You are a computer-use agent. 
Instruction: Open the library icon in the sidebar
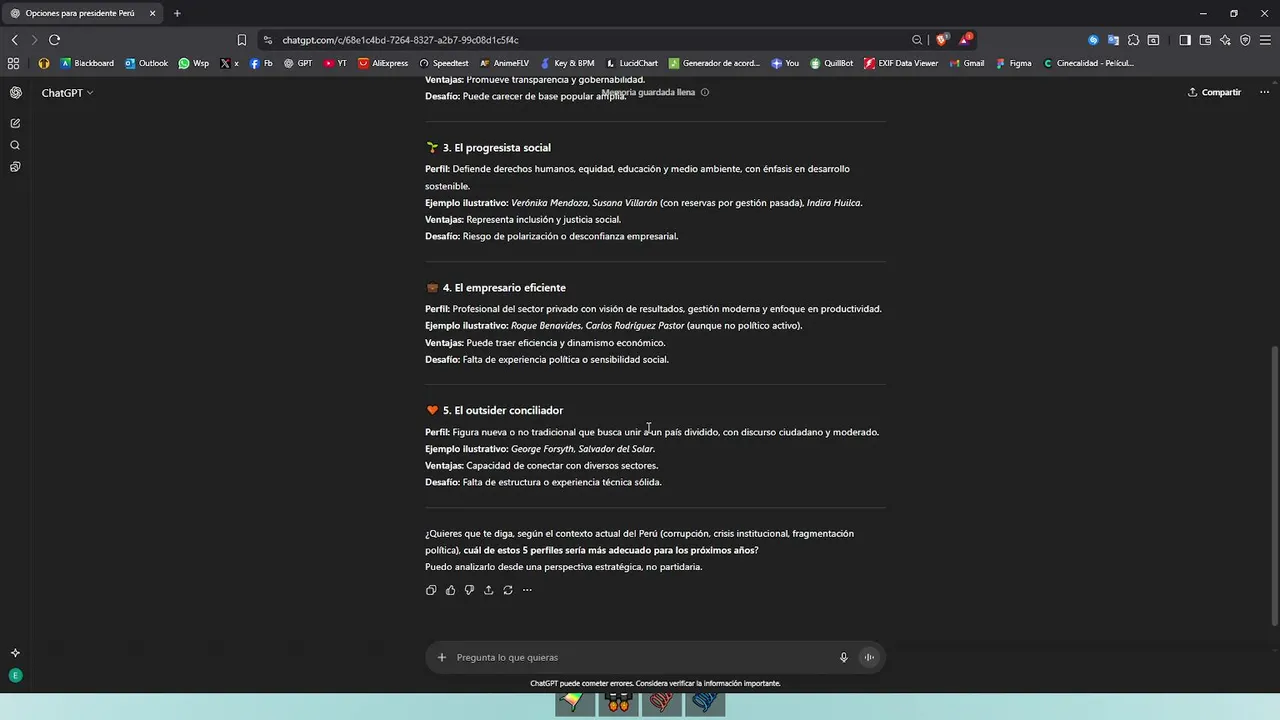[x=15, y=167]
